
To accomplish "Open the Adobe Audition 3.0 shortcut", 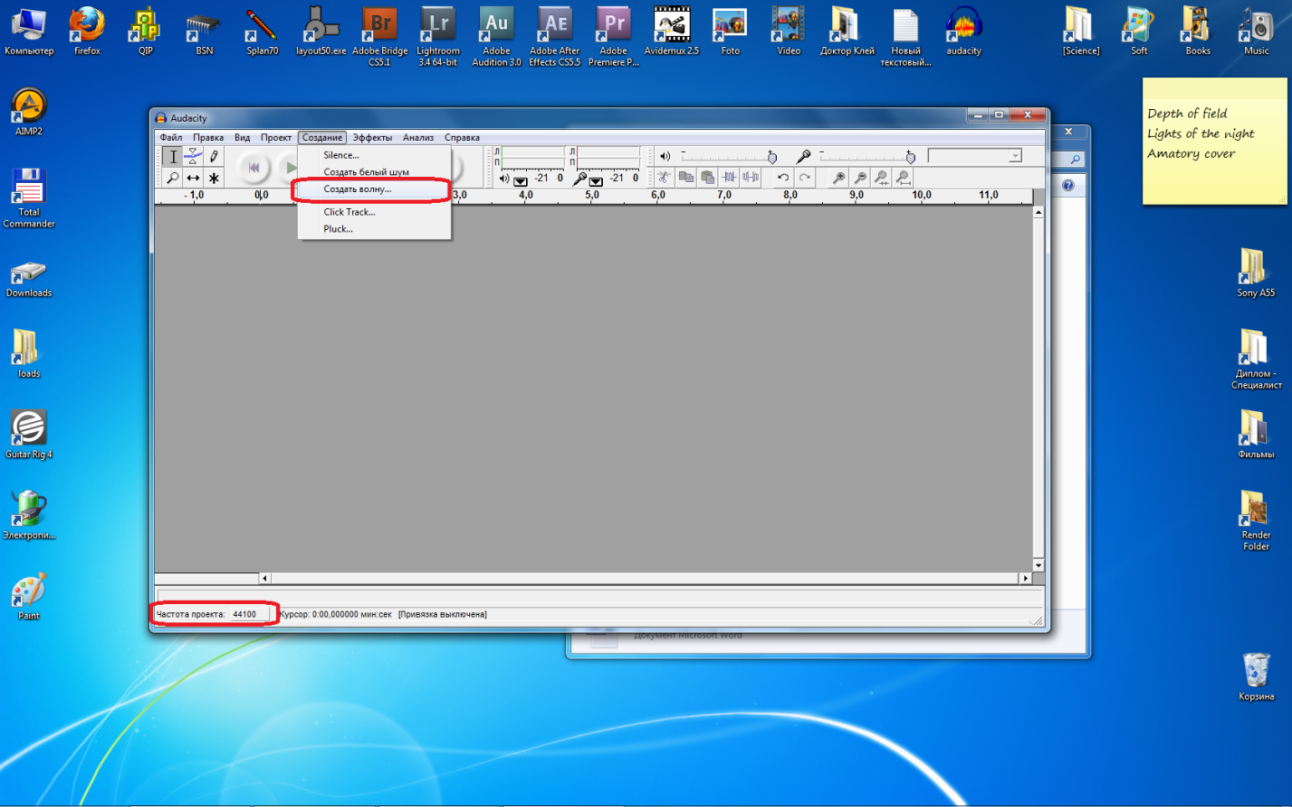I will click(496, 36).
